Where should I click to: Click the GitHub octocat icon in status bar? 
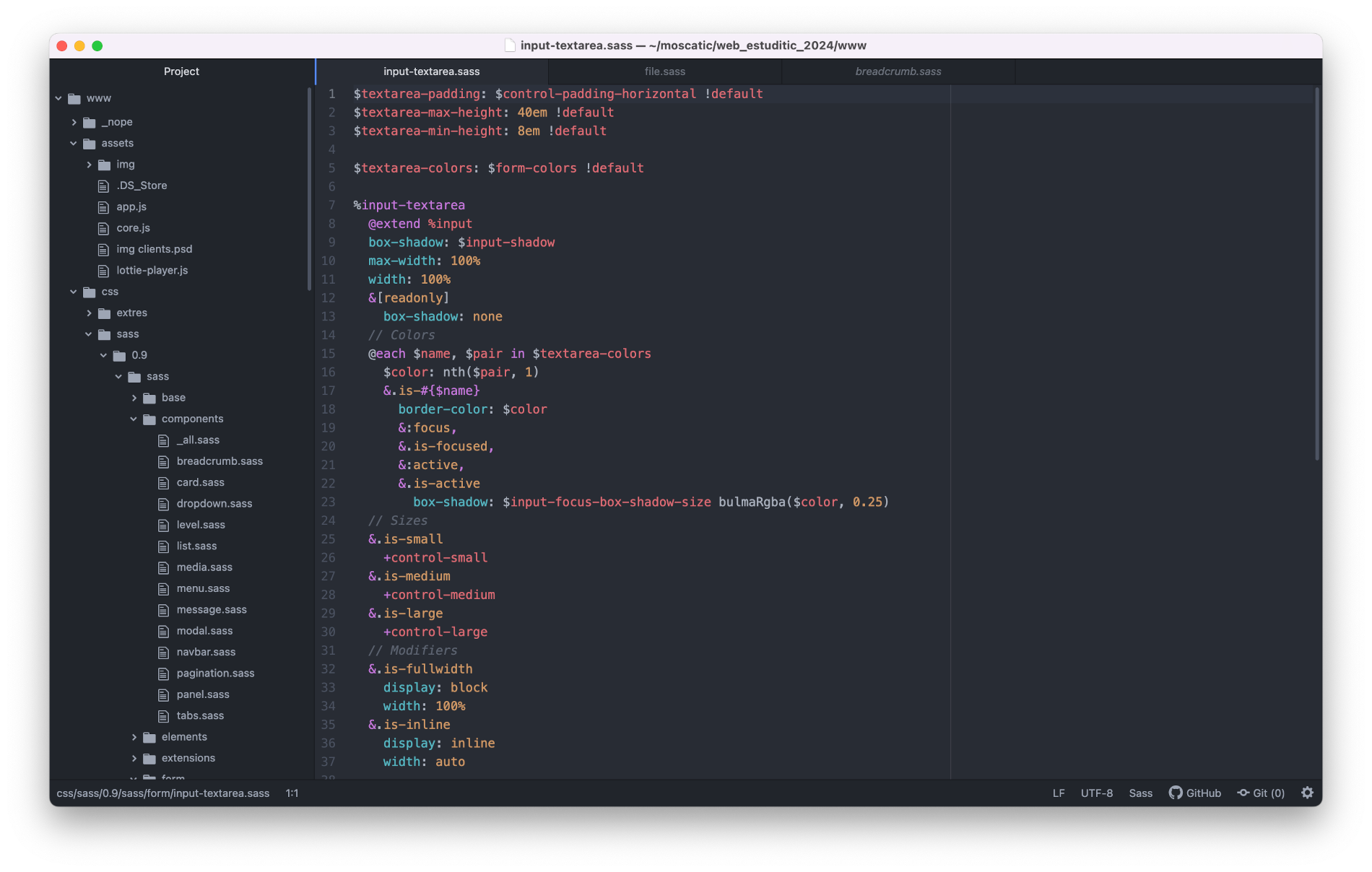coord(1176,793)
